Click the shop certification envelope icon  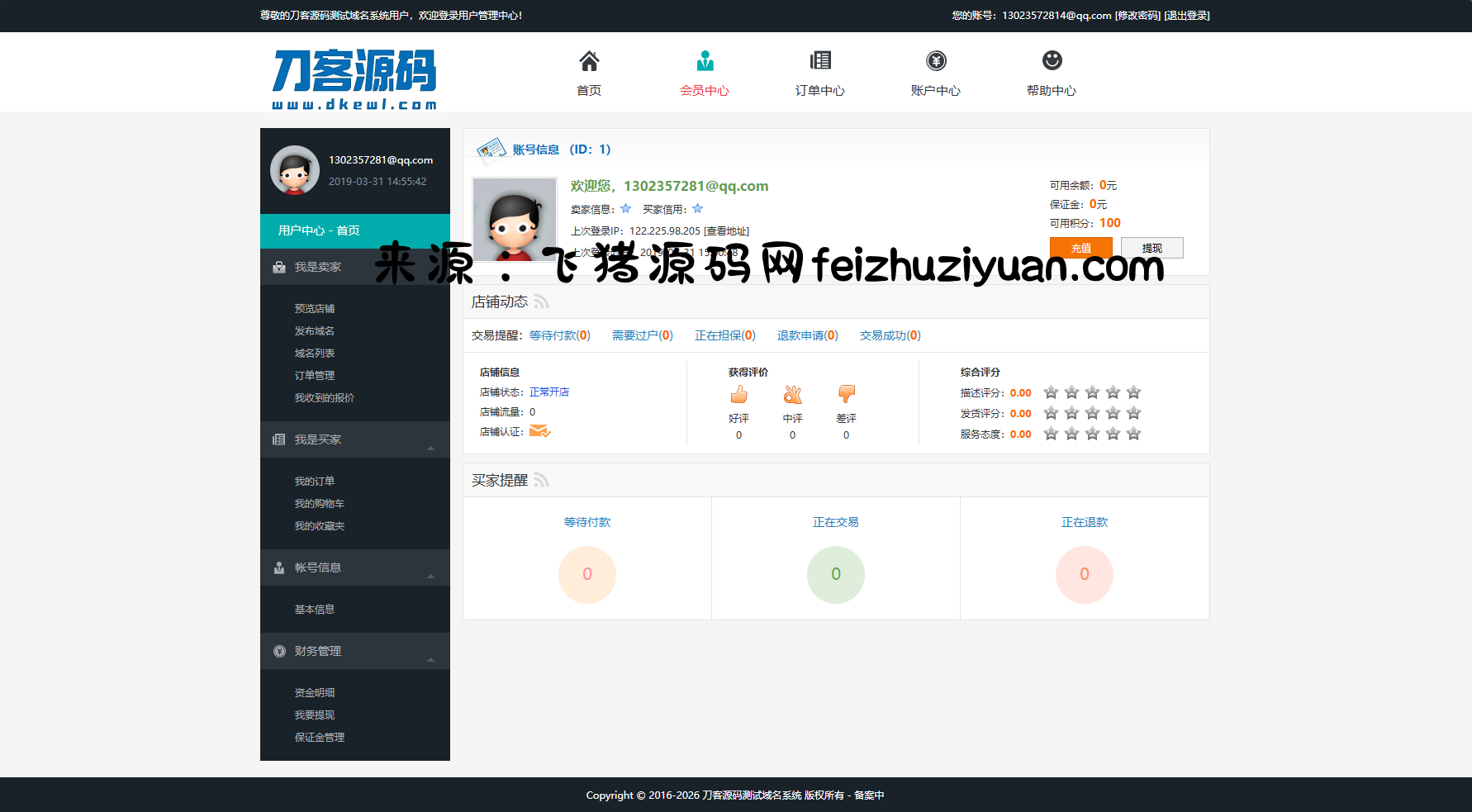(539, 431)
